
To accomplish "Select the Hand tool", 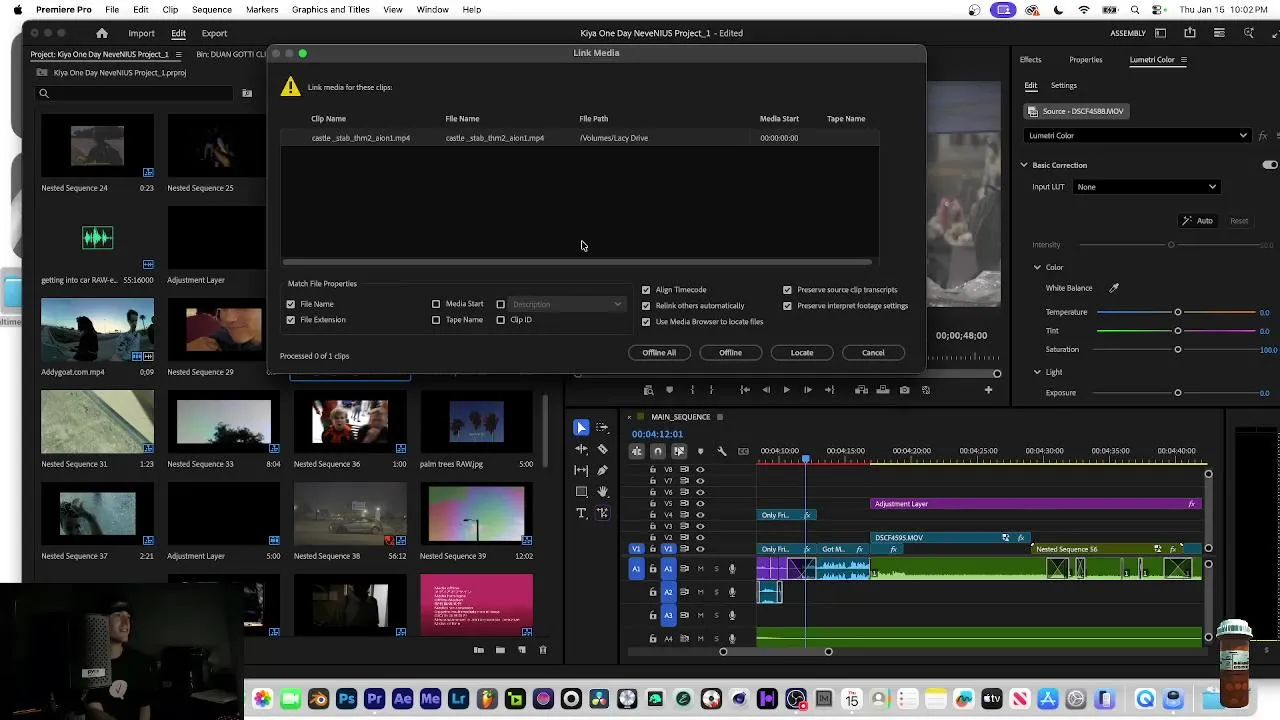I will [x=602, y=492].
